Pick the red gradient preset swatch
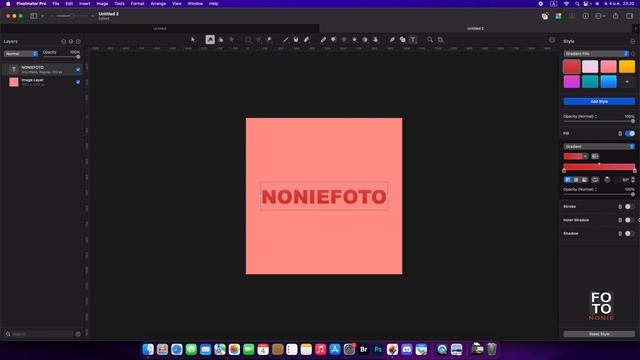Screen dimensions: 640x360 (571, 67)
